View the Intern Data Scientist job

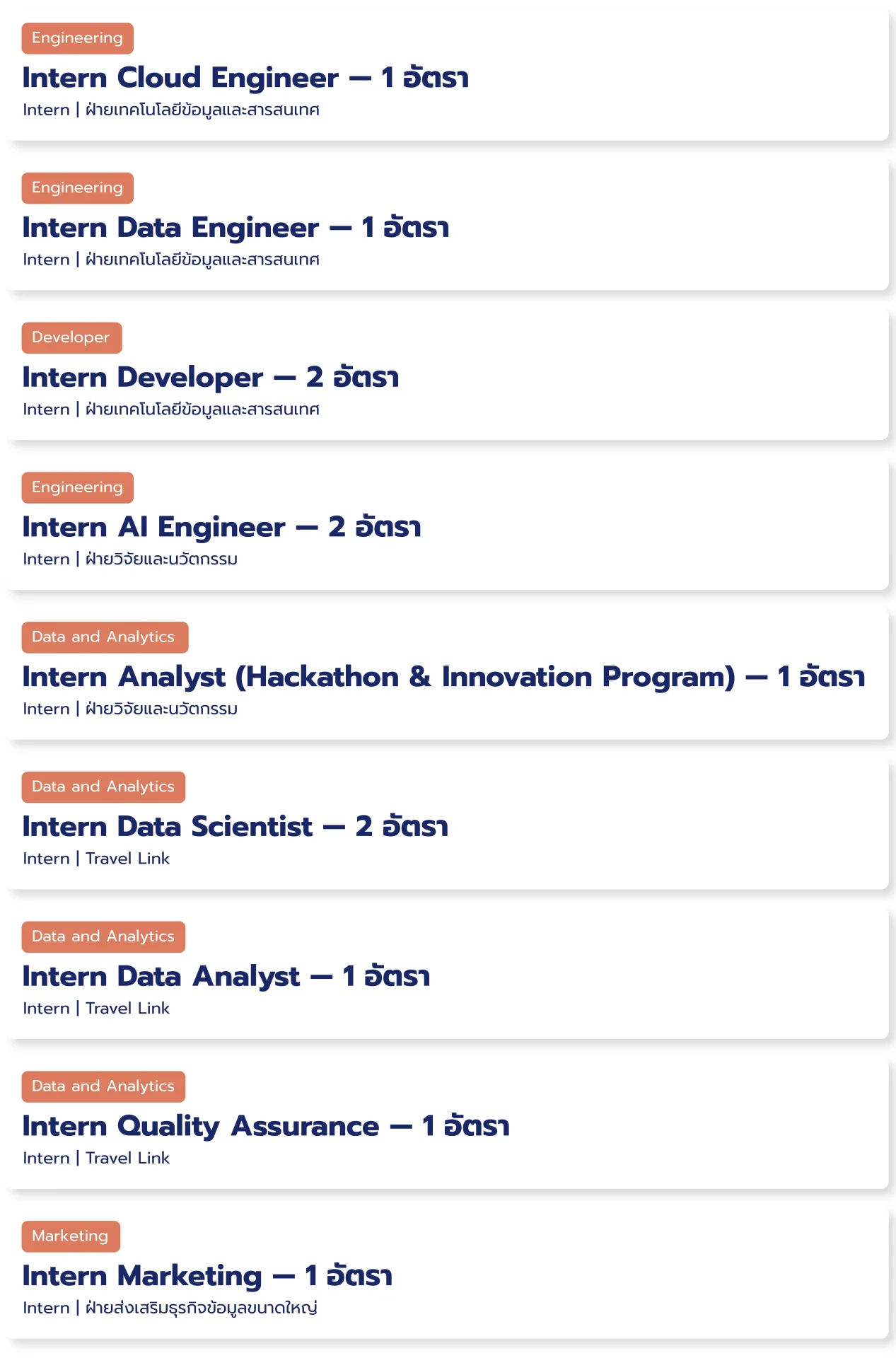click(x=235, y=827)
